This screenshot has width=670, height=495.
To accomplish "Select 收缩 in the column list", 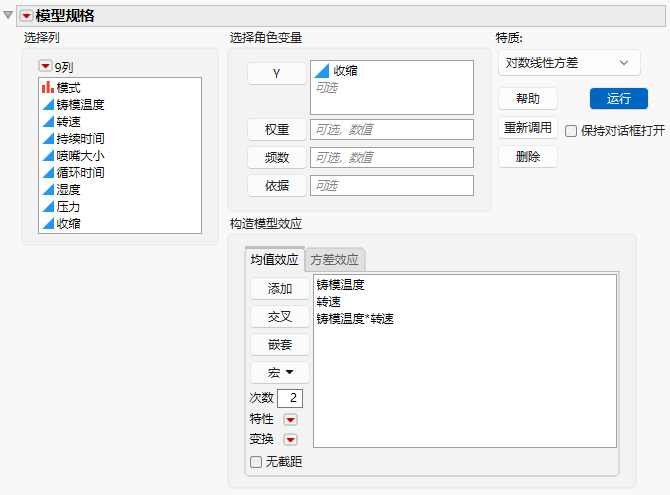I will (x=68, y=223).
